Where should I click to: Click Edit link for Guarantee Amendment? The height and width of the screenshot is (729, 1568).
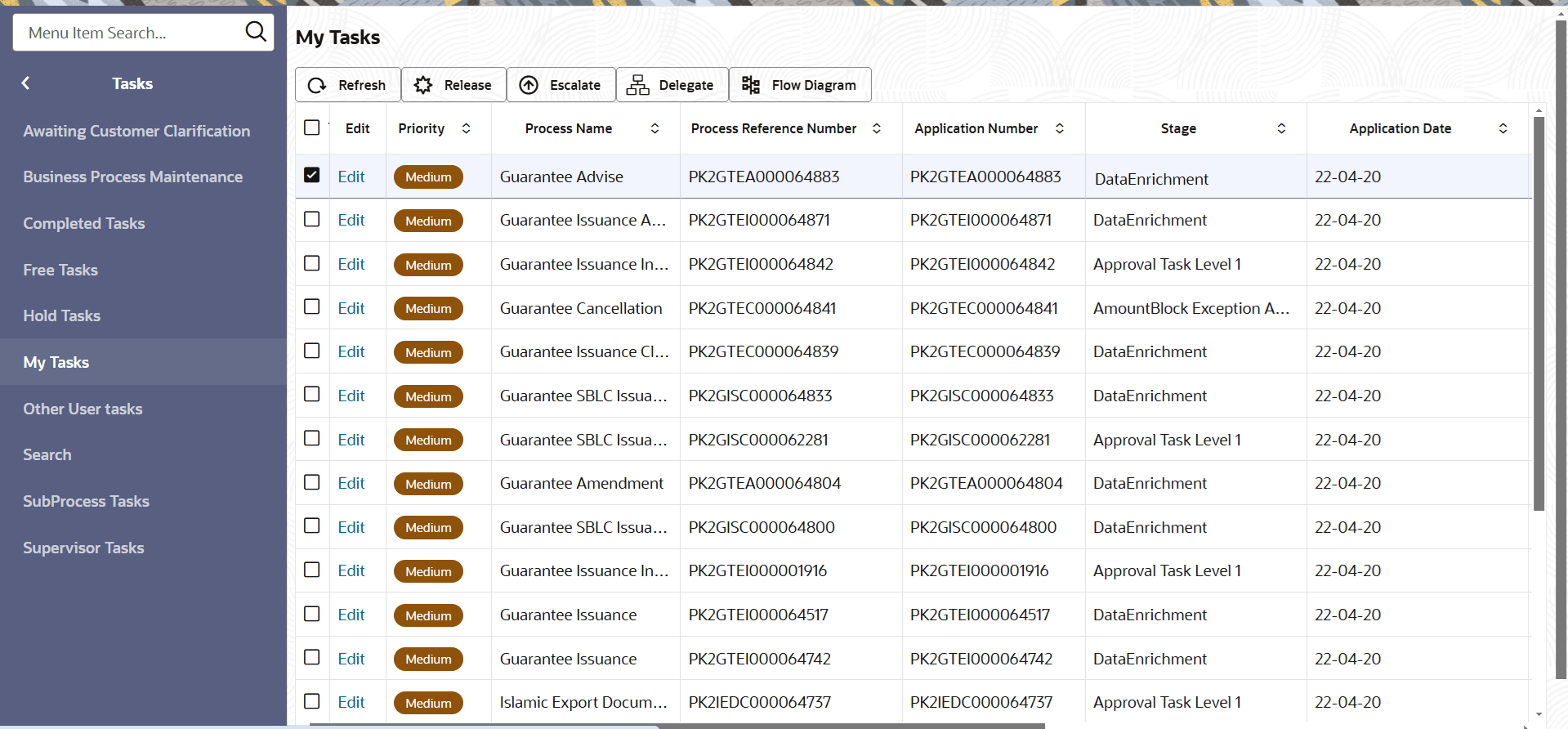351,483
